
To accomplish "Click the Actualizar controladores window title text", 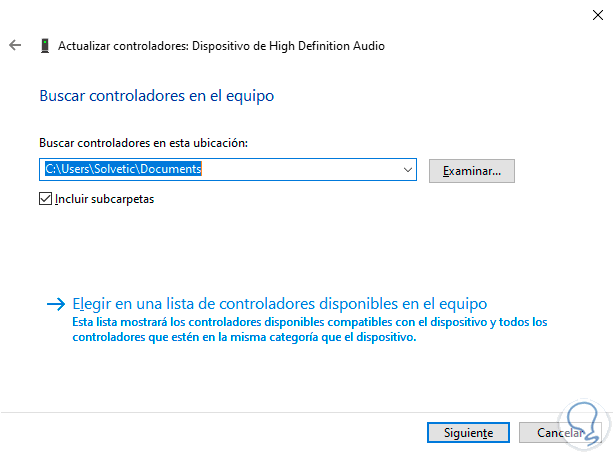I will pos(221,45).
